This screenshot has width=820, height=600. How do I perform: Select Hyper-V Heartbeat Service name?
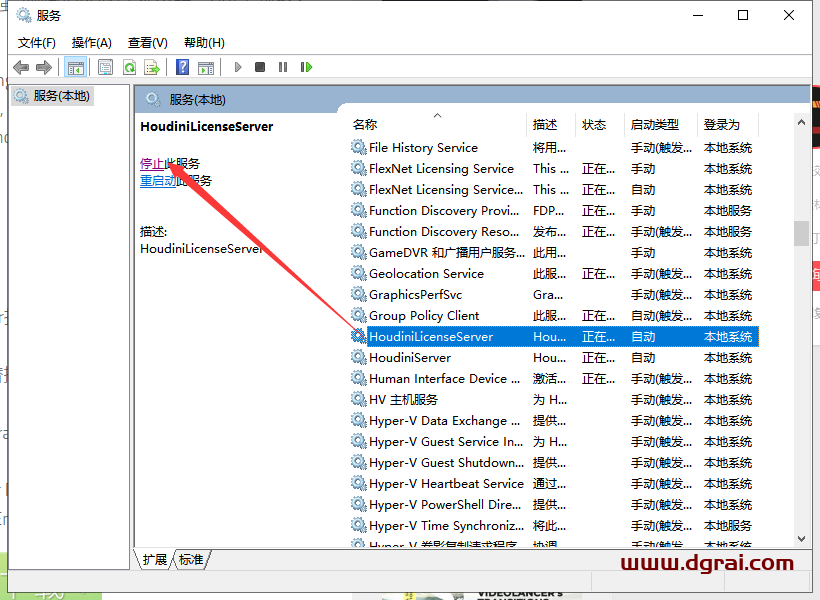446,483
